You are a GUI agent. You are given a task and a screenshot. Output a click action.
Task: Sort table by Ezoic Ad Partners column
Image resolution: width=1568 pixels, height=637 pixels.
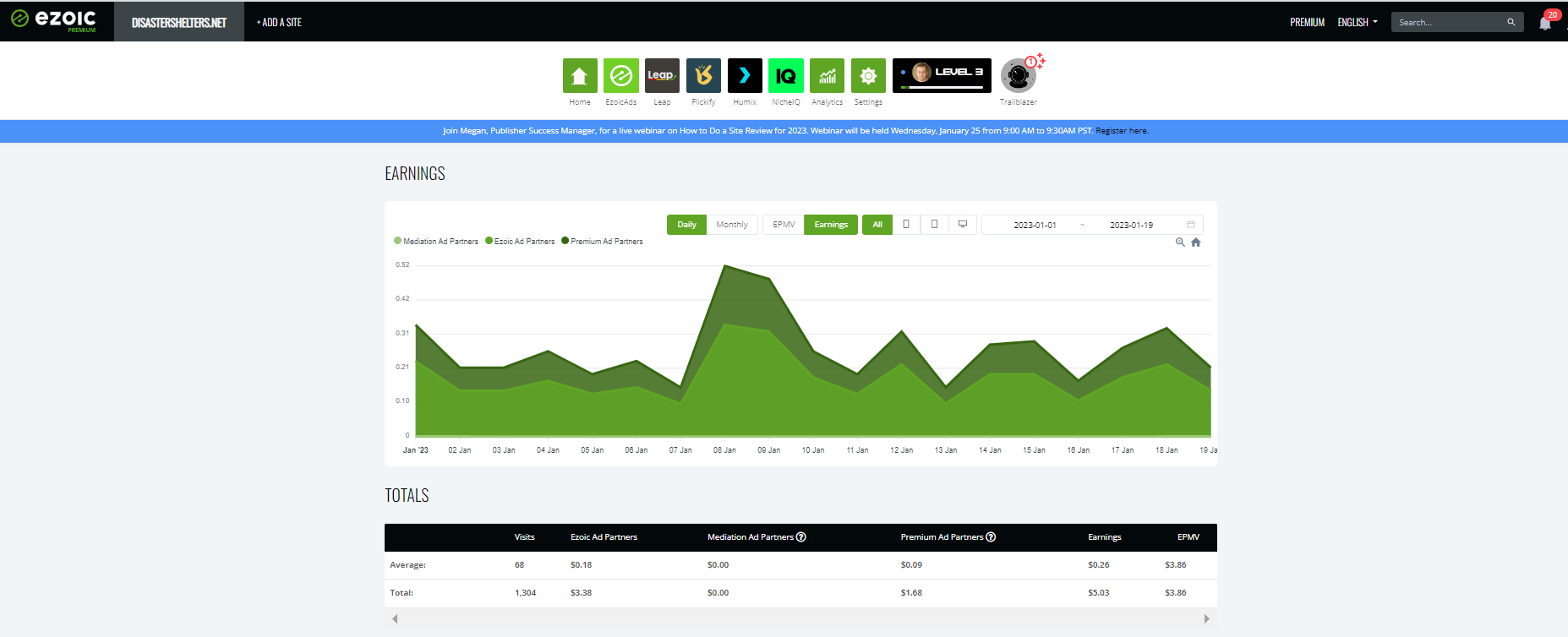pyautogui.click(x=604, y=537)
